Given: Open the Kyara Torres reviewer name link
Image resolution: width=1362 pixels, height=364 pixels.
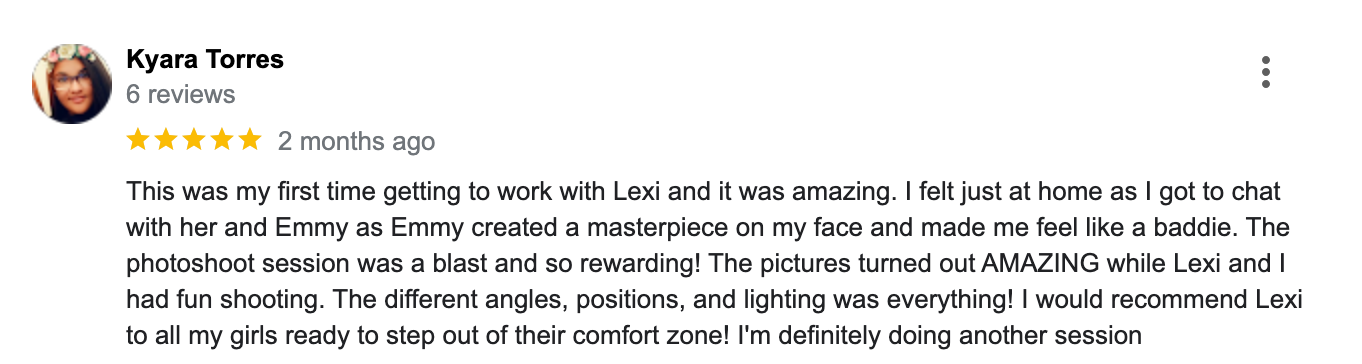Looking at the screenshot, I should [205, 60].
